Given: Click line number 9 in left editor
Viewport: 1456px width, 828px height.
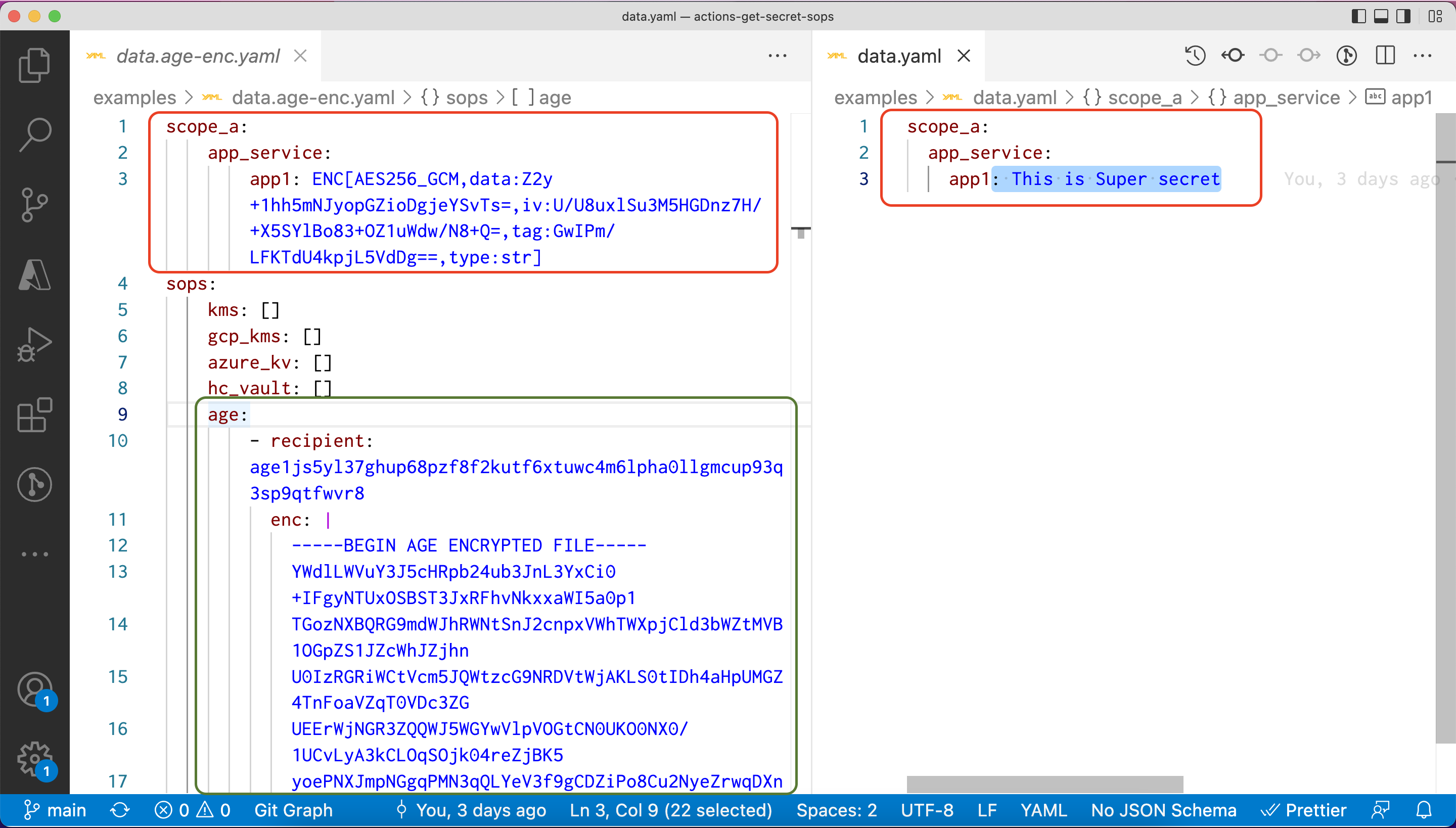Looking at the screenshot, I should pyautogui.click(x=122, y=414).
